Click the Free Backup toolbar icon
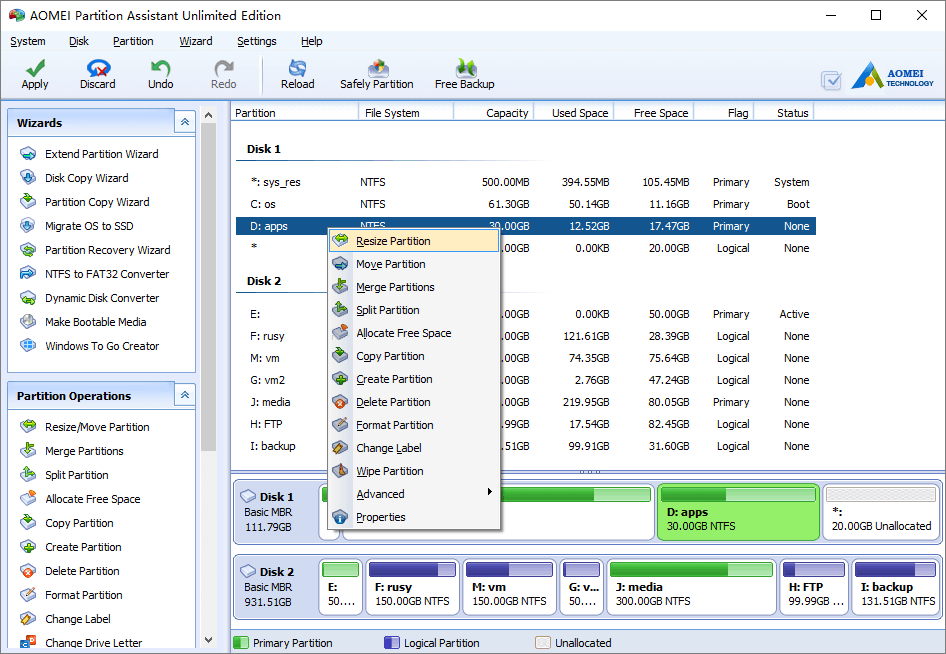This screenshot has width=946, height=654. 465,68
